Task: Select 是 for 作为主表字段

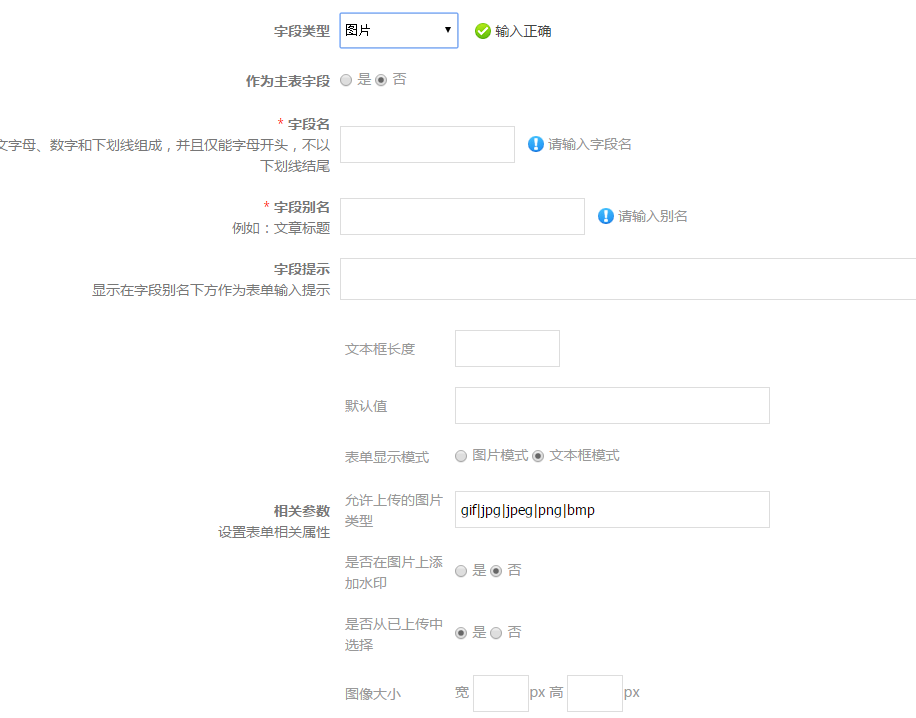Action: [x=346, y=80]
